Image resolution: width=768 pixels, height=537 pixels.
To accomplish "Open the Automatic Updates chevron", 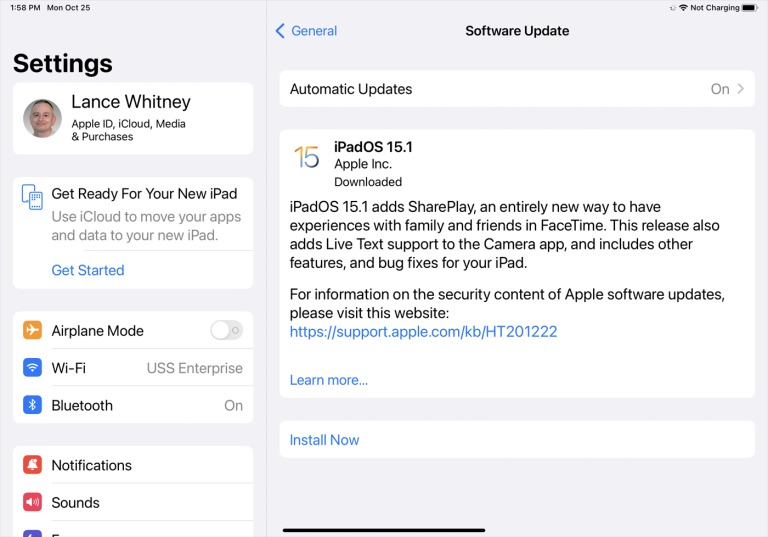I will click(741, 89).
